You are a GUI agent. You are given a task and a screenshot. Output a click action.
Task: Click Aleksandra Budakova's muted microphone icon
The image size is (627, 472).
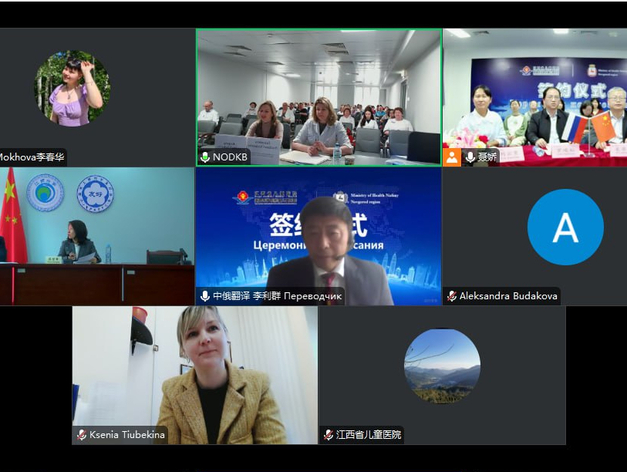452,296
